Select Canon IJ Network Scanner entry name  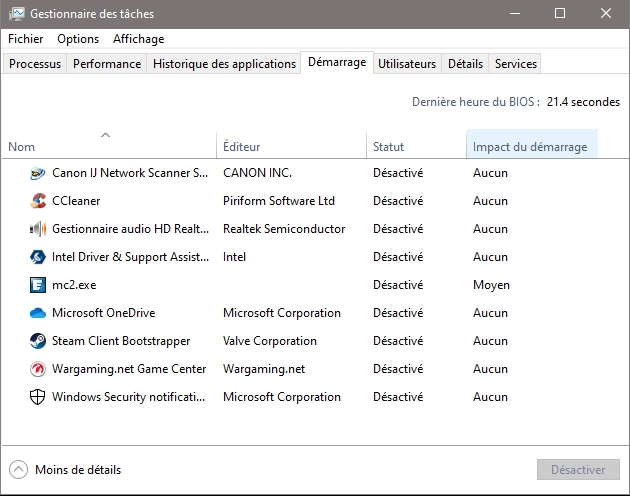click(130, 173)
